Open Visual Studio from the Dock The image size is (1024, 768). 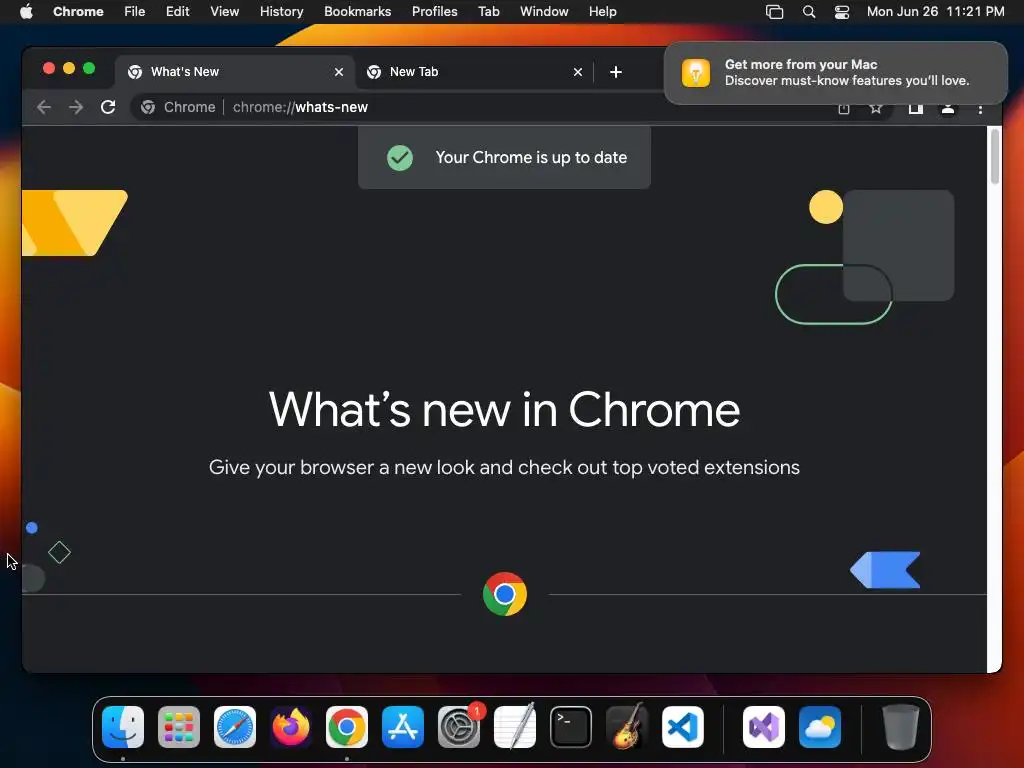tap(763, 727)
